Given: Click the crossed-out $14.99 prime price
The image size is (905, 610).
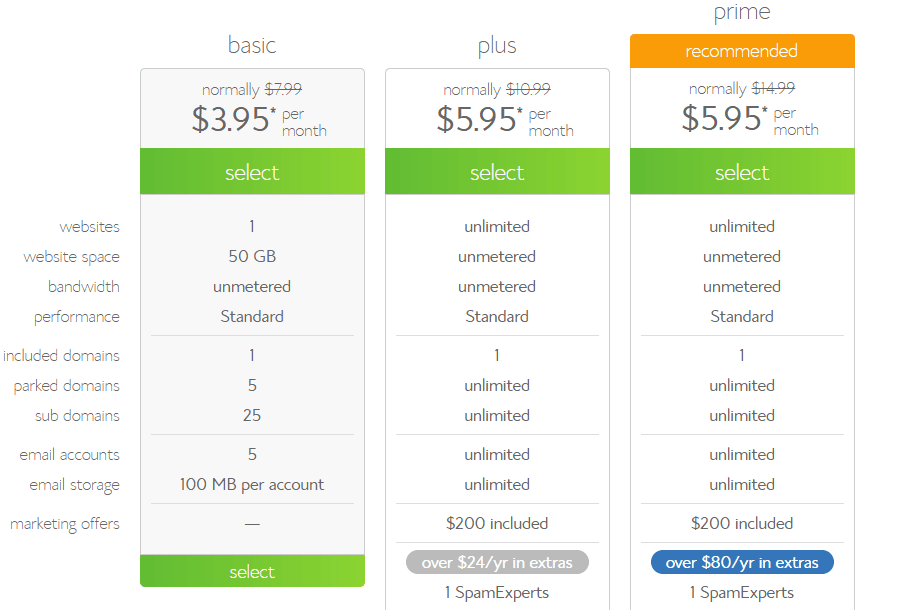Looking at the screenshot, I should click(x=772, y=89).
